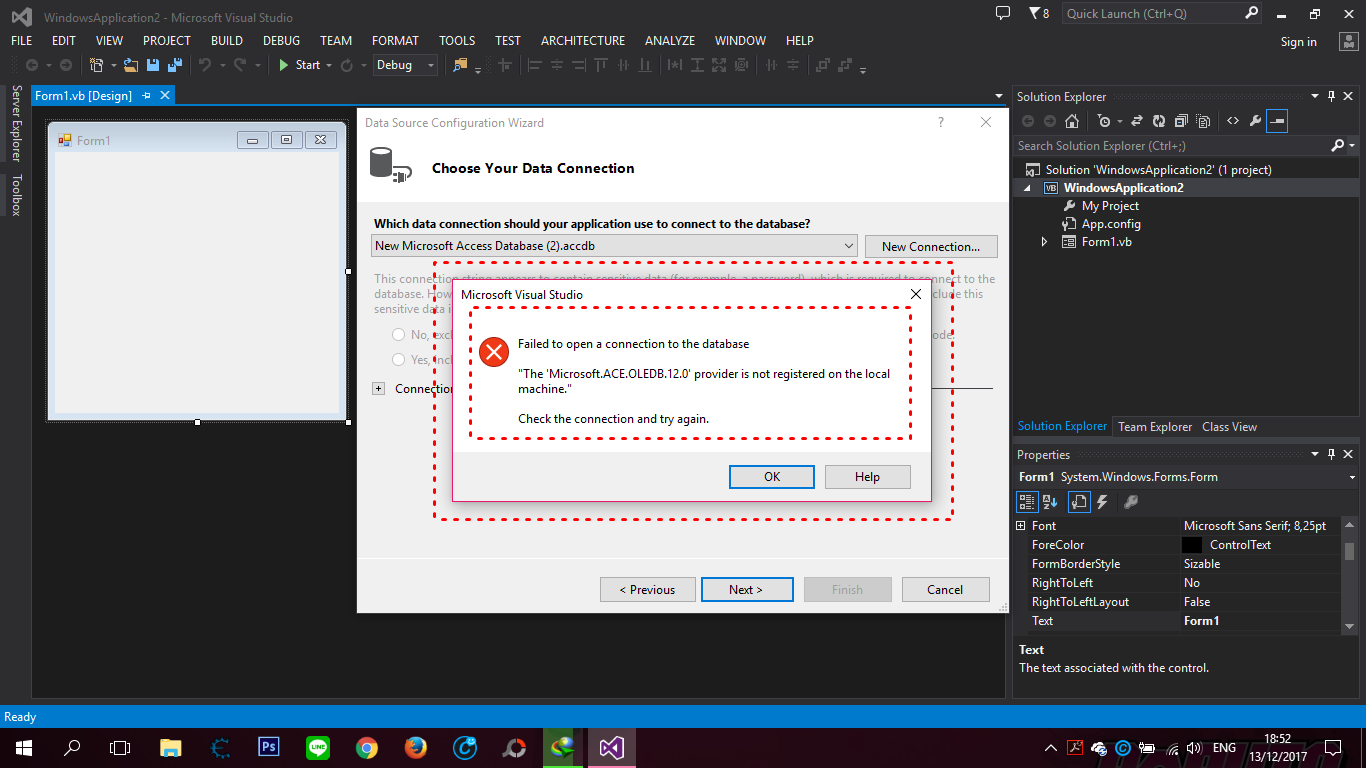Click Solution Explorer Refresh icon
Viewport: 1366px width, 768px height.
pyautogui.click(x=1159, y=121)
